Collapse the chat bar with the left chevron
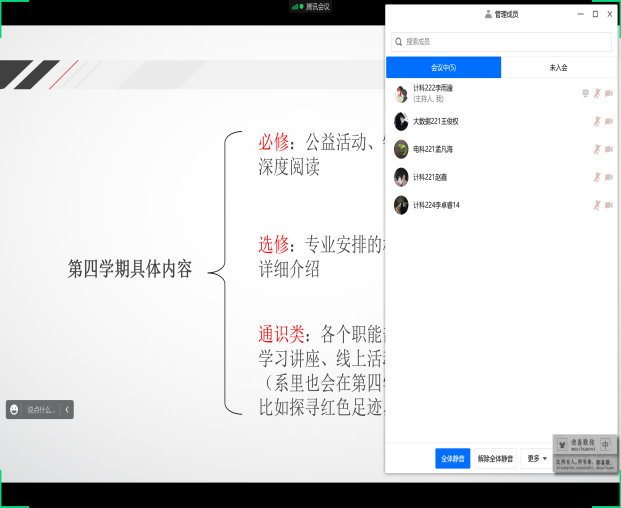 tap(66, 410)
